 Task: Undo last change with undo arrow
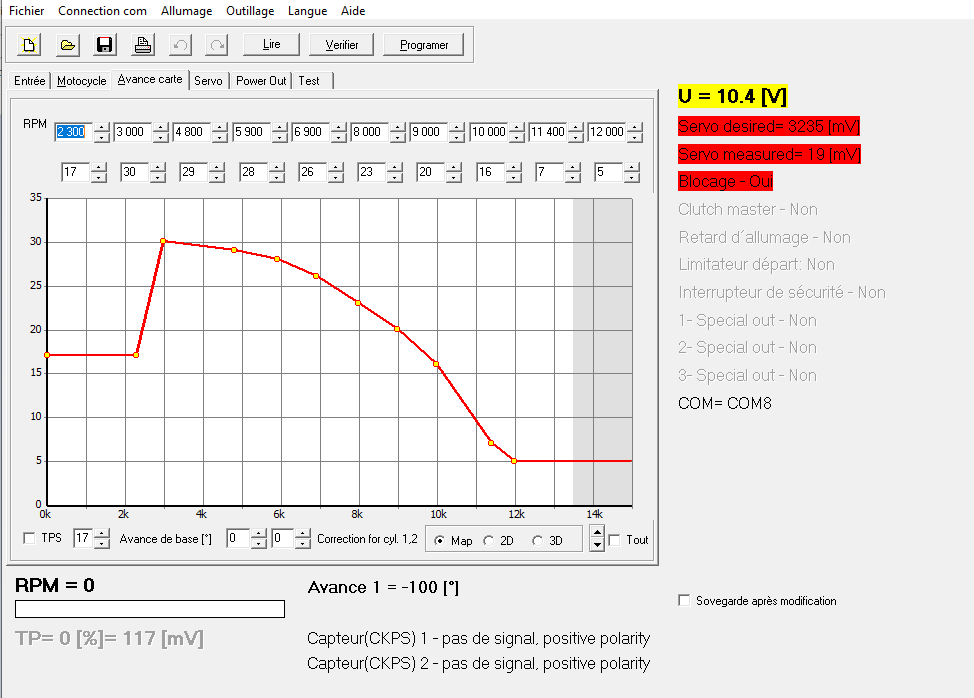point(180,45)
